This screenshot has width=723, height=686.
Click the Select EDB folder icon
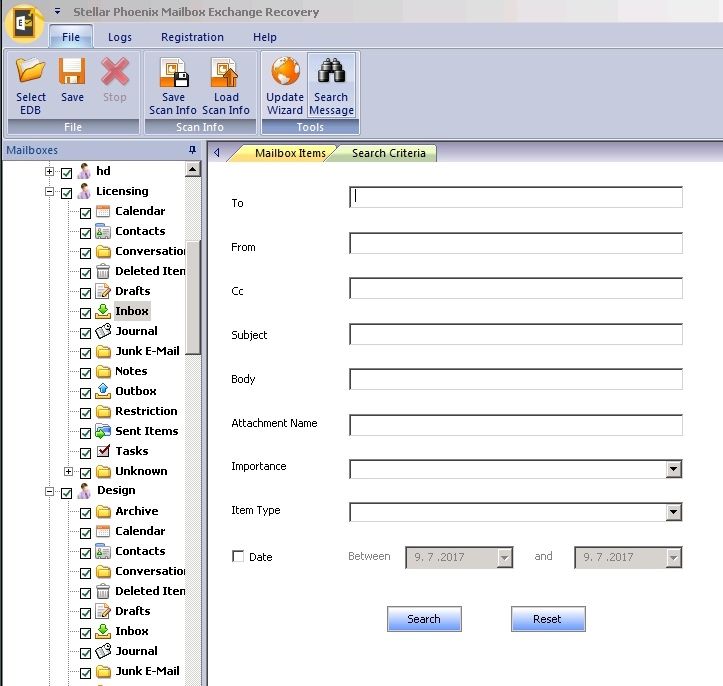point(30,71)
